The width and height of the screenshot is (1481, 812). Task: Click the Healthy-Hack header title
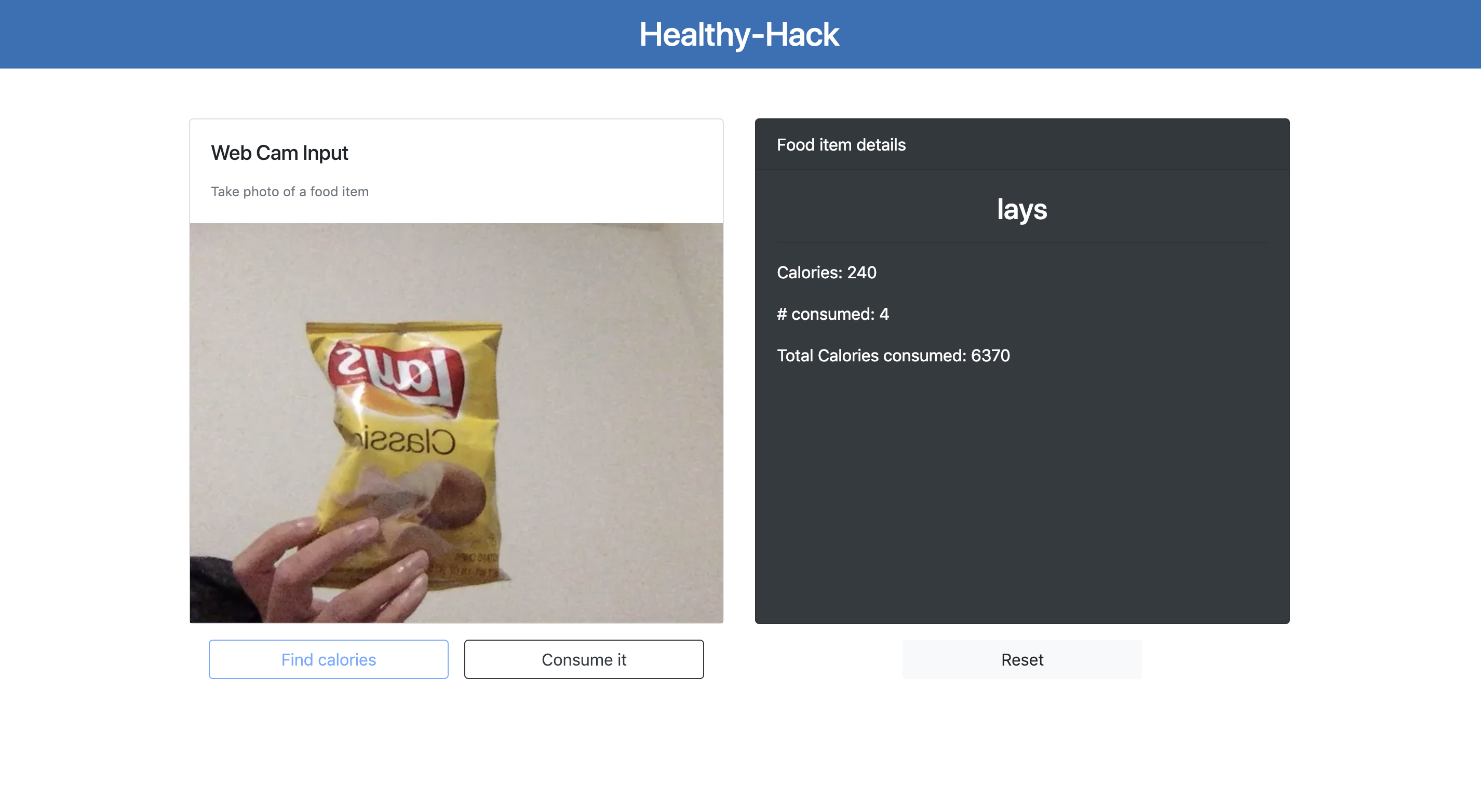click(739, 34)
